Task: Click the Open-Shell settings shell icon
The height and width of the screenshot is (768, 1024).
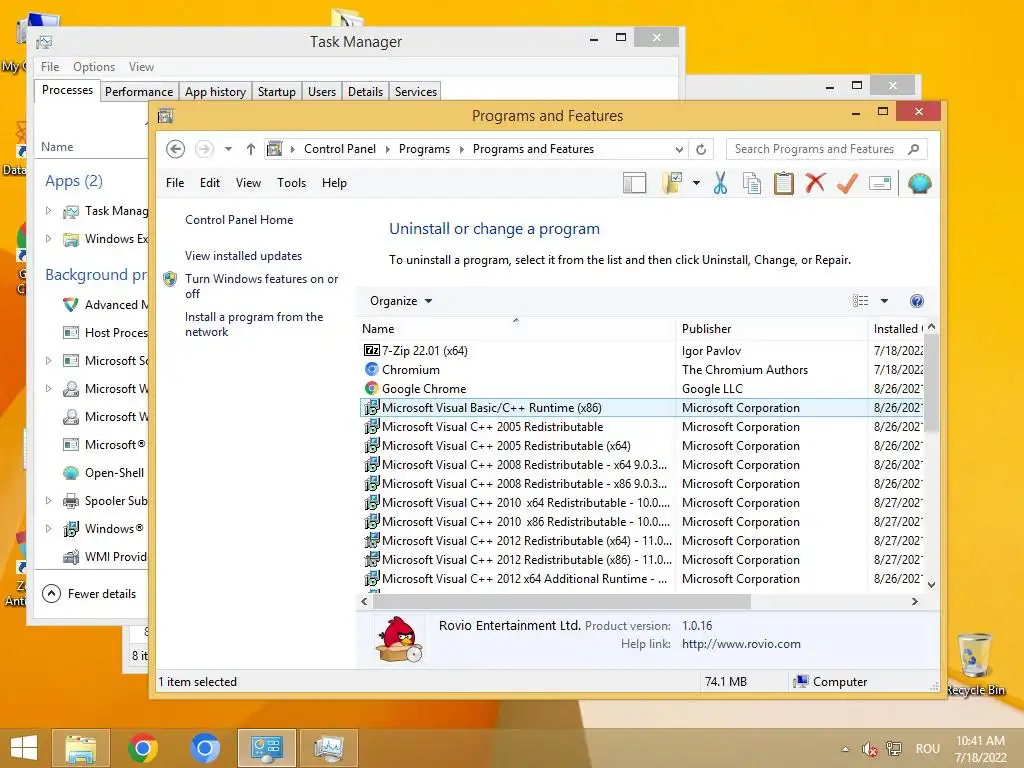Action: (919, 184)
